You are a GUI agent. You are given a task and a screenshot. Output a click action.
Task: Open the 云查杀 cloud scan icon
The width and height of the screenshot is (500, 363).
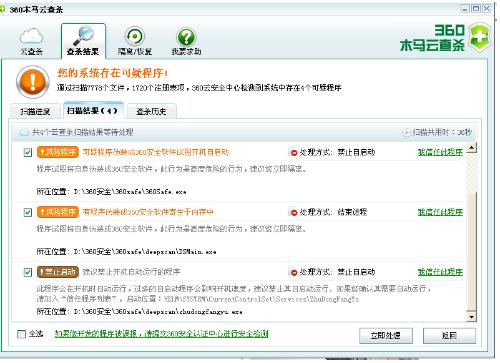pos(31,42)
